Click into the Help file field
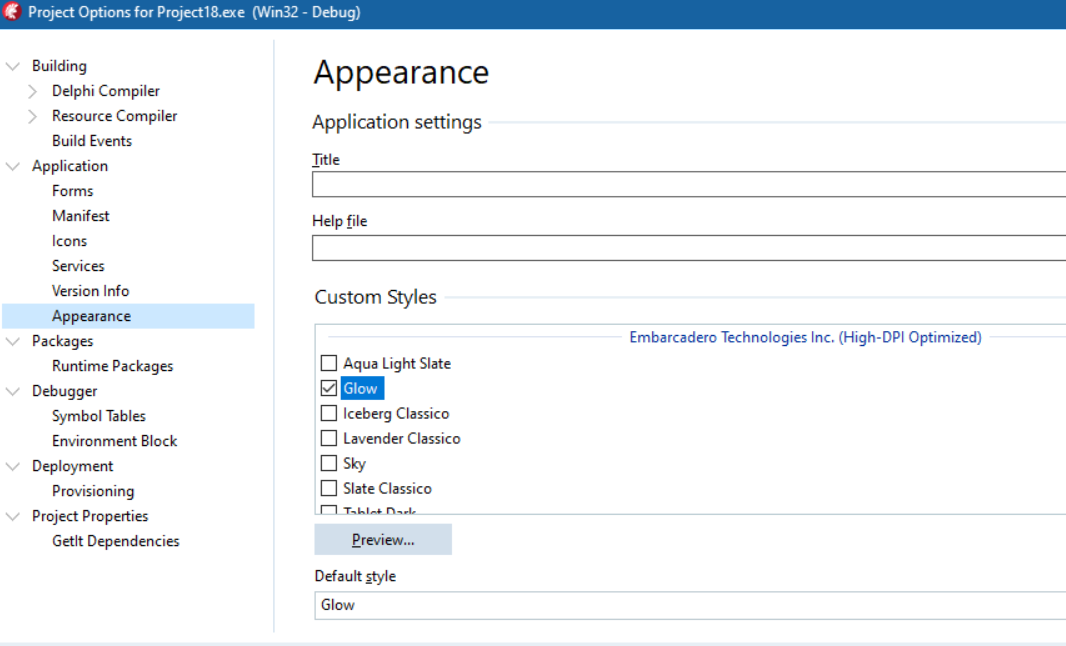Image resolution: width=1066 pixels, height=646 pixels. pos(689,248)
